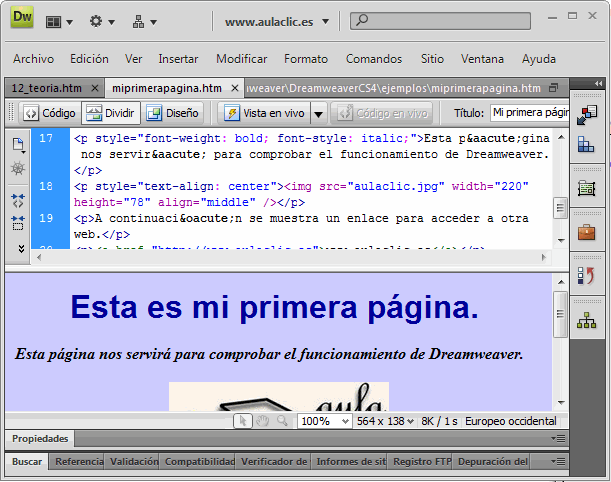Viewport: 611px width, 482px height.
Task: Expand the collapsed side panels double arrow
Action: coord(598,83)
